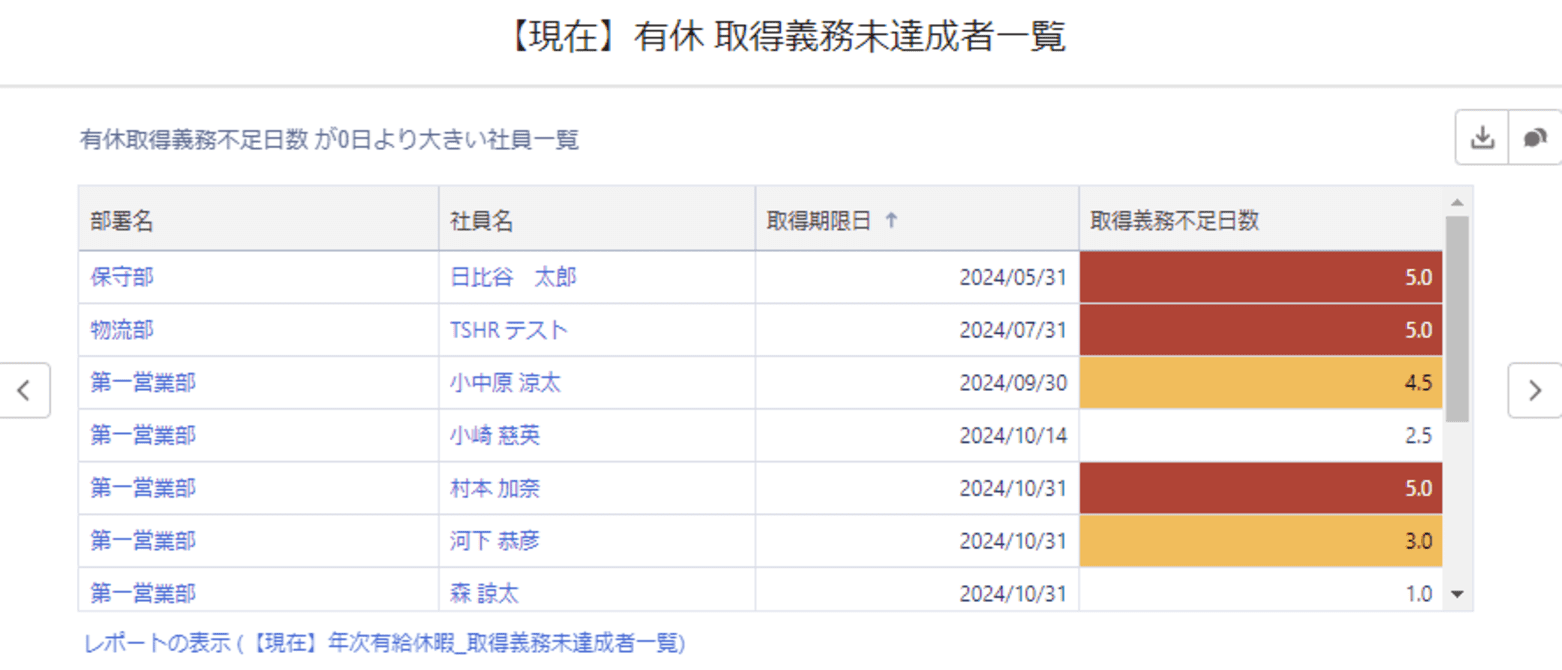Click the left chevron arrow button
Image resolution: width=1562 pixels, height=670 pixels.
(25, 390)
